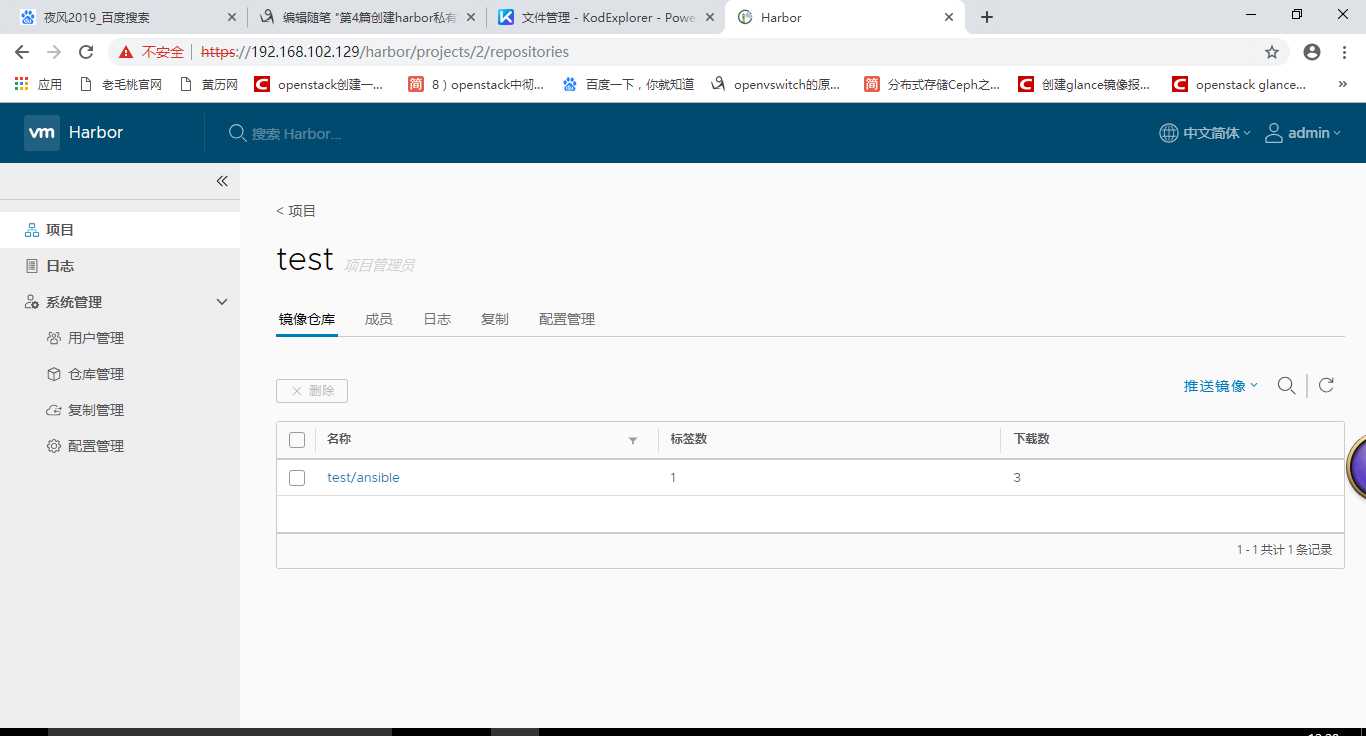The height and width of the screenshot is (736, 1366).
Task: Open the 创建glance镜像报 bookmark
Action: (1085, 85)
